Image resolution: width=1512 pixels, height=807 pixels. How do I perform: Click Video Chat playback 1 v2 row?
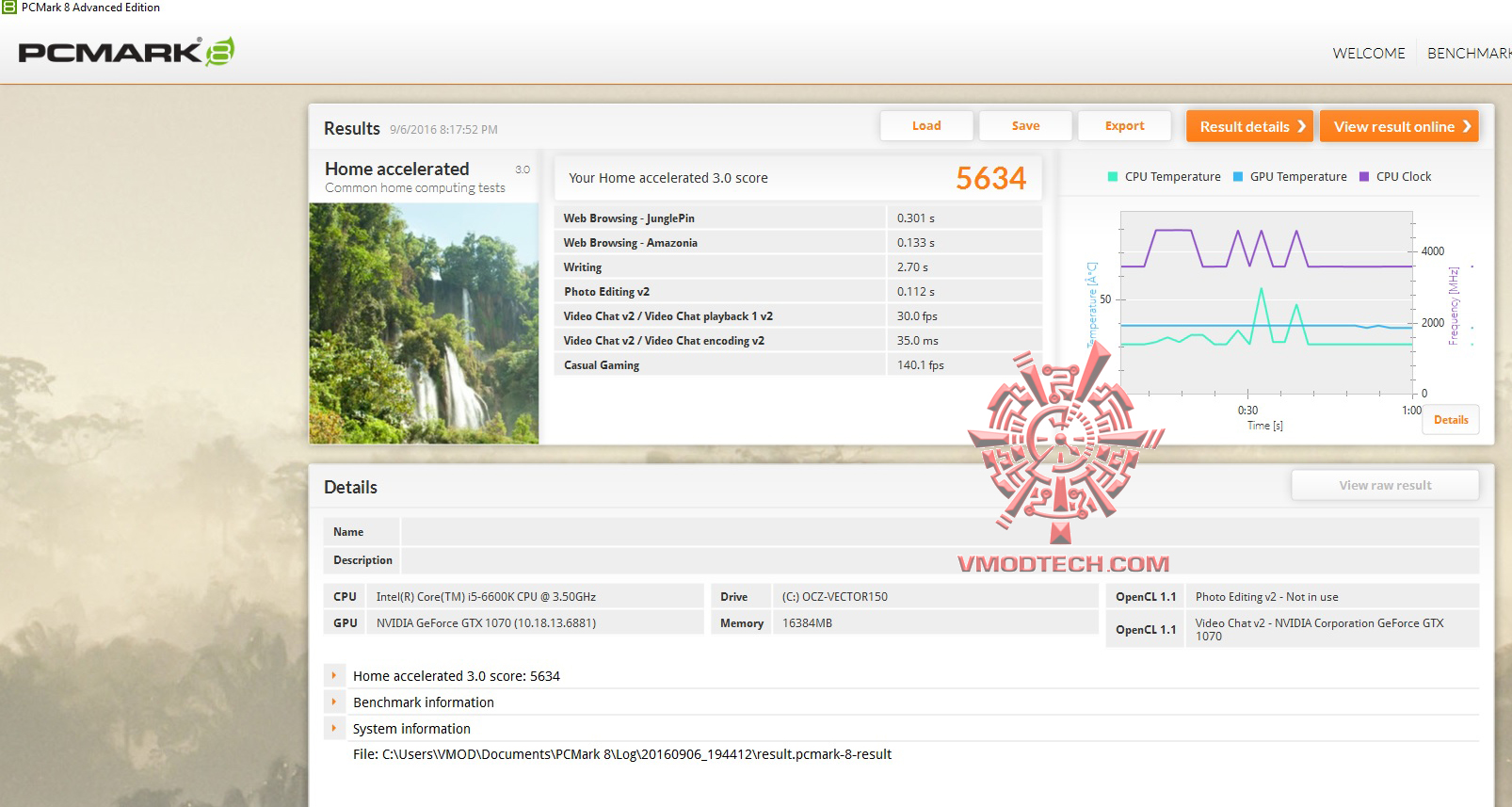[798, 315]
